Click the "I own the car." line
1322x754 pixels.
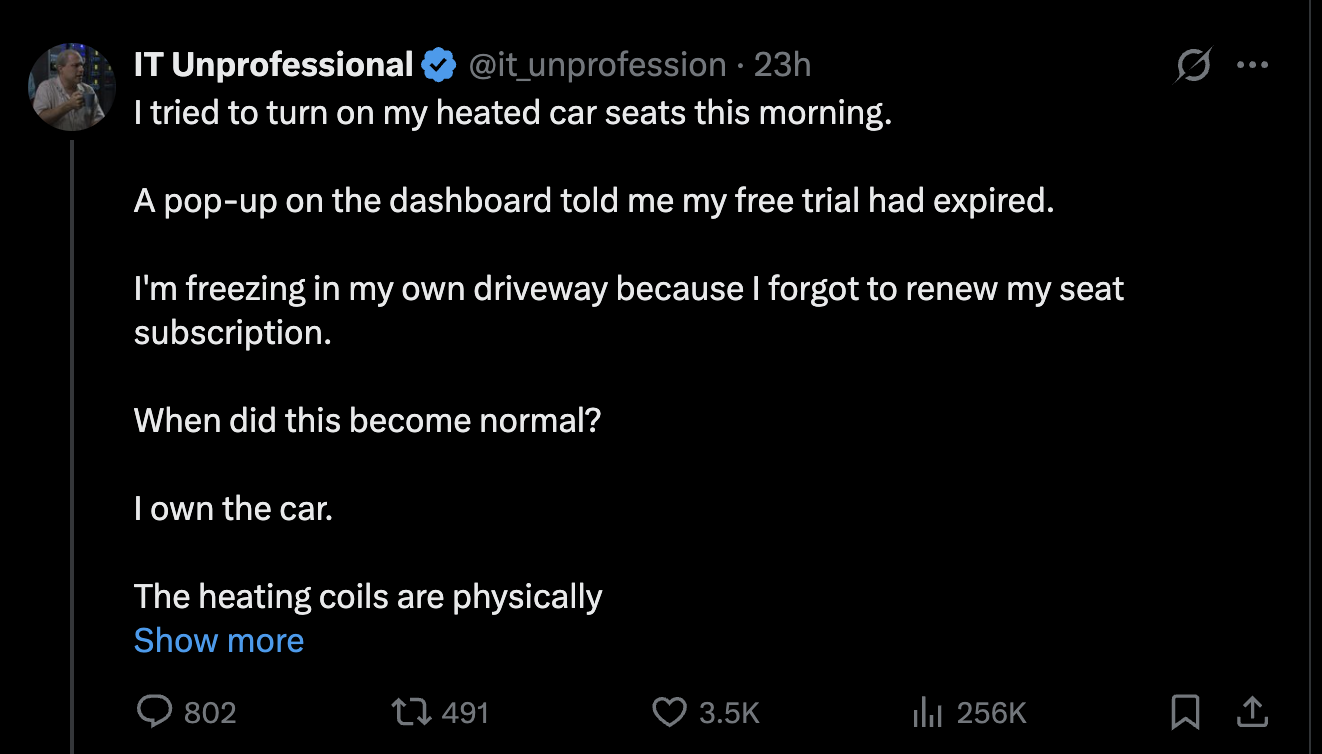pyautogui.click(x=233, y=509)
